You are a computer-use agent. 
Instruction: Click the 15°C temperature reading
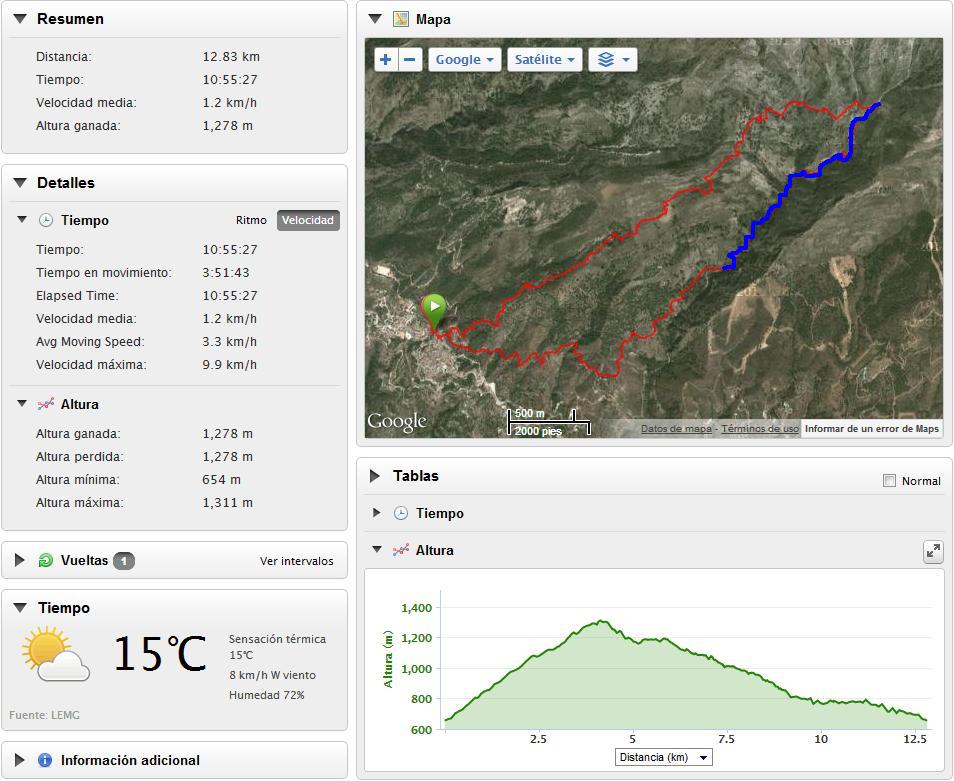160,653
